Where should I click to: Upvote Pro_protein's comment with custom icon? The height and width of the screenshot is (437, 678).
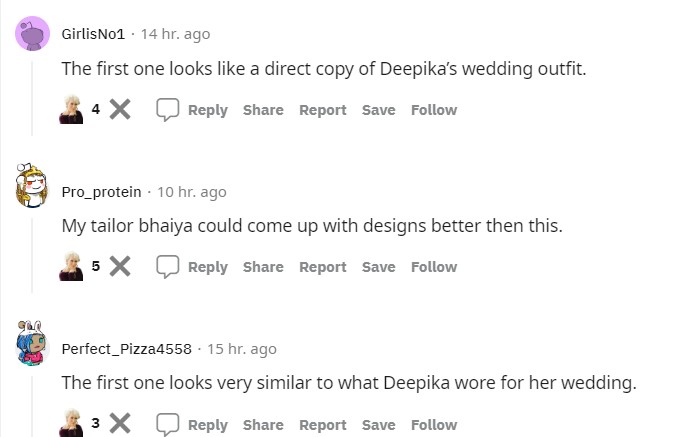tap(71, 266)
